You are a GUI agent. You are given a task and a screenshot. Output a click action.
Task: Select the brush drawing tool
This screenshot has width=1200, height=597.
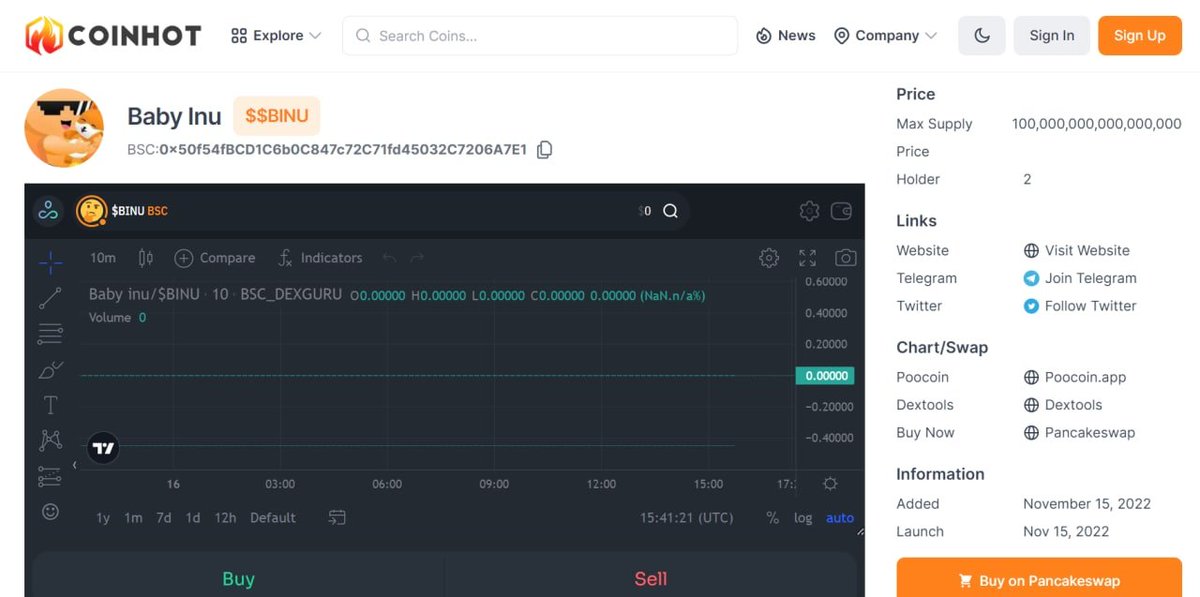coord(50,370)
